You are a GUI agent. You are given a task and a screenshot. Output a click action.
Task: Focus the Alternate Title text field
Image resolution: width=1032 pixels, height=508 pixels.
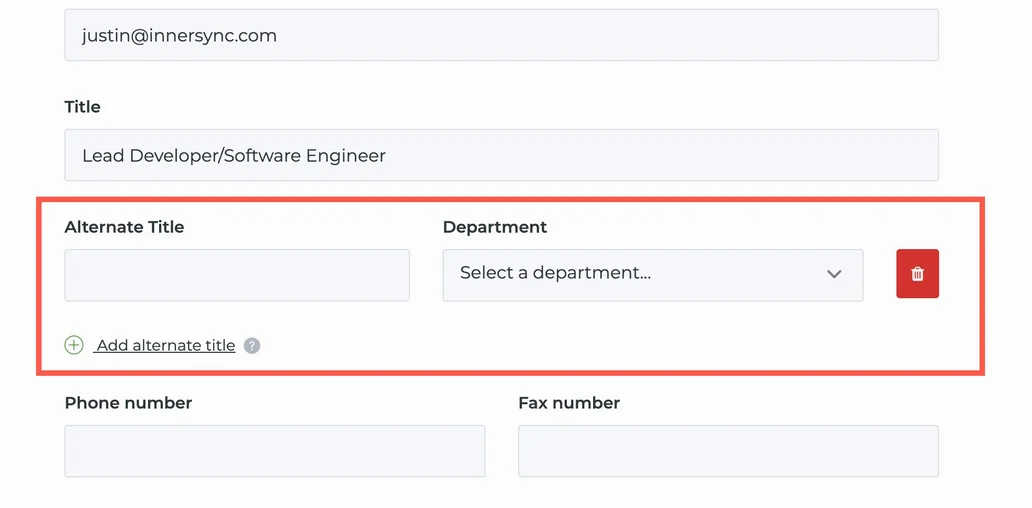pyautogui.click(x=237, y=275)
